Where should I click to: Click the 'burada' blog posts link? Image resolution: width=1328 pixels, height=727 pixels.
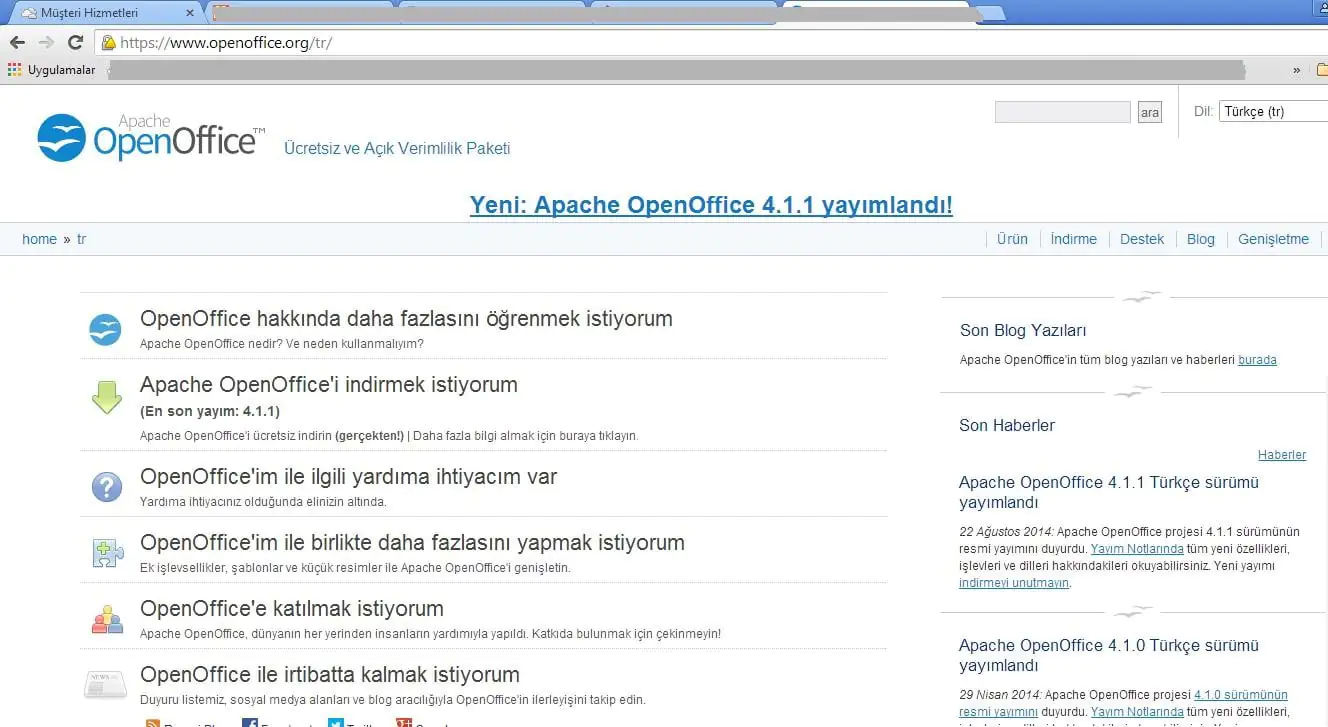1257,360
